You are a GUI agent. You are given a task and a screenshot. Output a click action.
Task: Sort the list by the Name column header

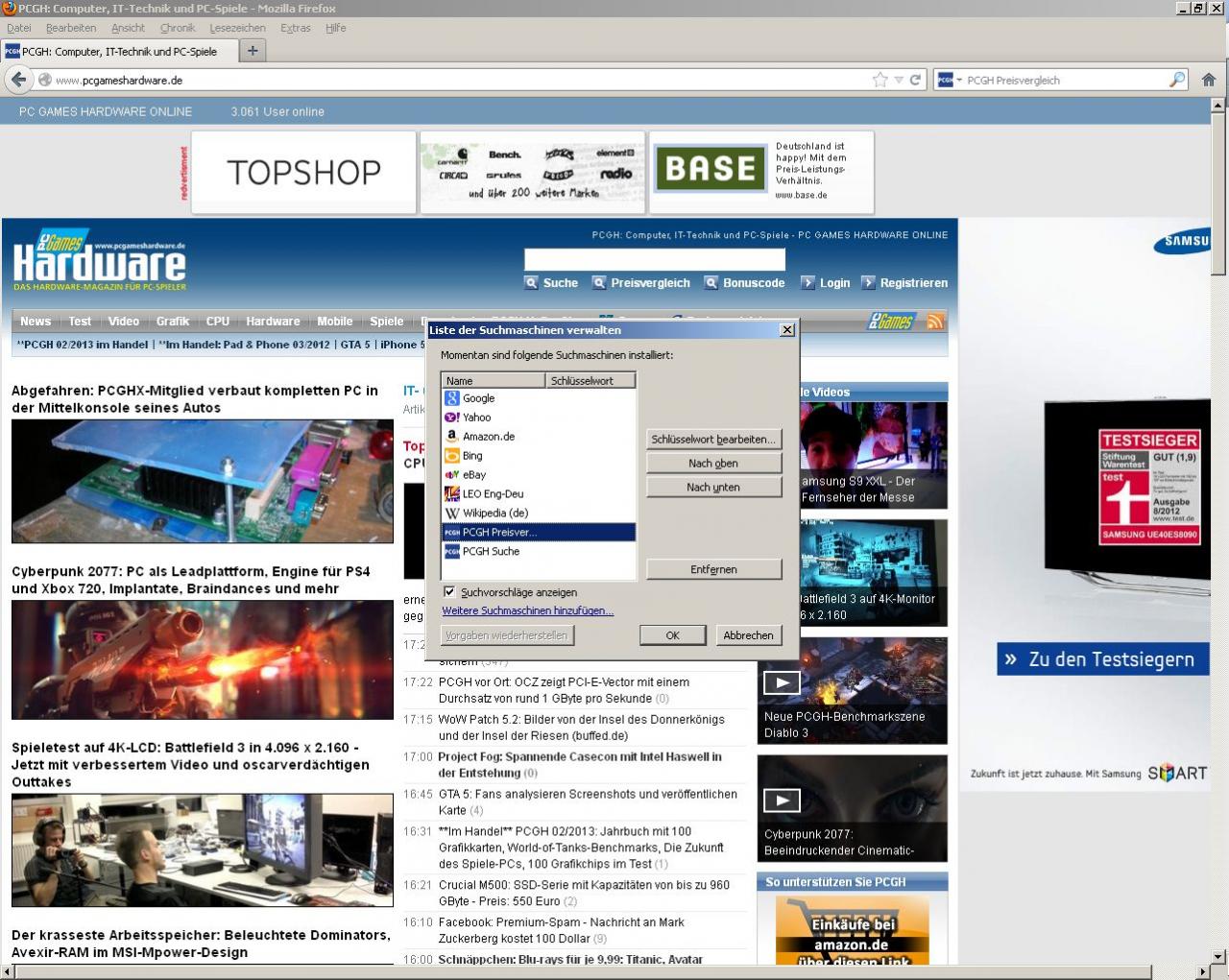pyautogui.click(x=494, y=381)
